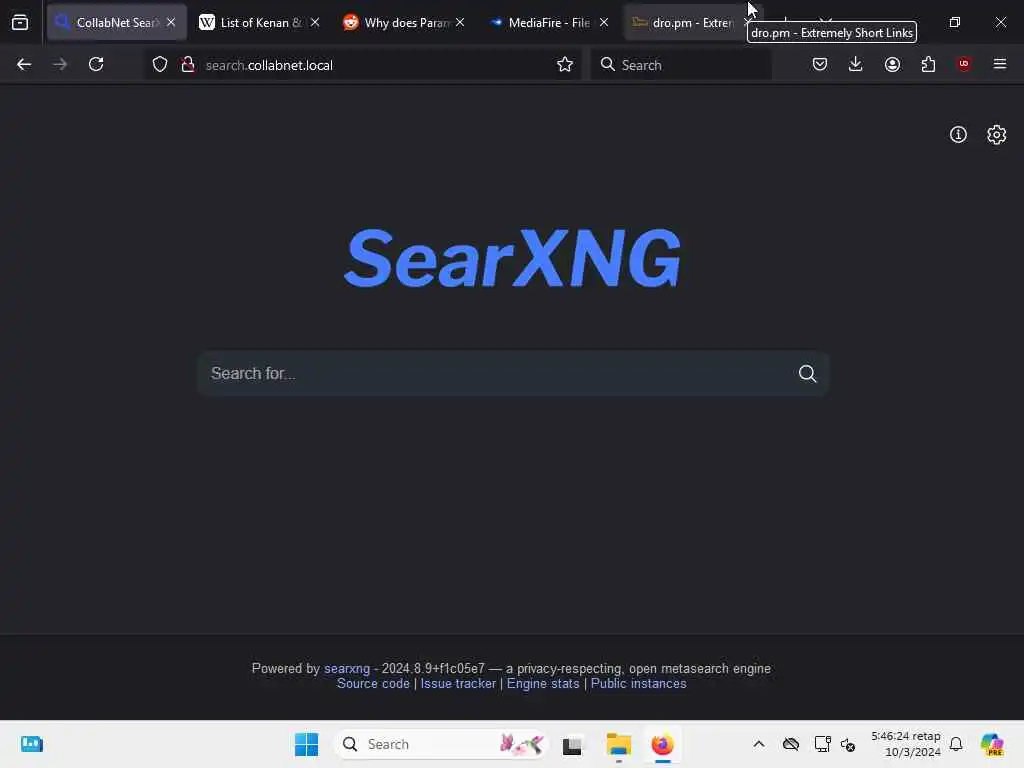Image resolution: width=1024 pixels, height=768 pixels.
Task: Show hidden tray icons chevron
Action: (x=759, y=744)
